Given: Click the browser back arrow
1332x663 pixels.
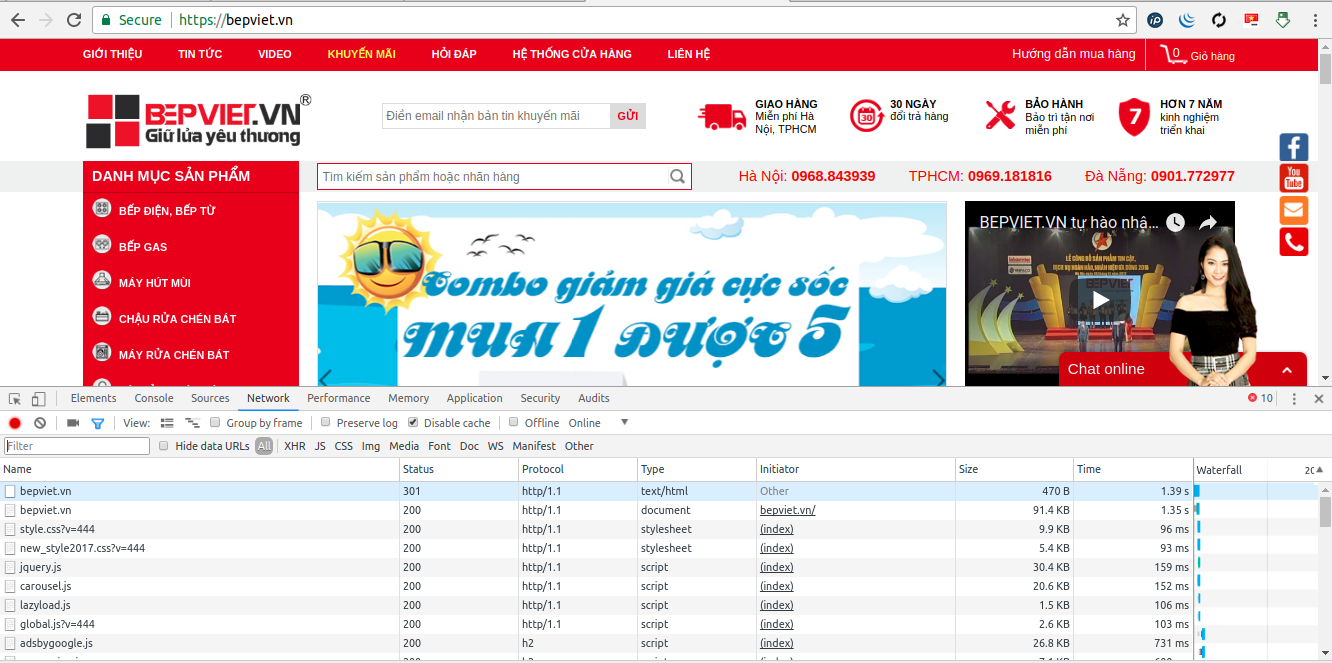Looking at the screenshot, I should pos(18,20).
